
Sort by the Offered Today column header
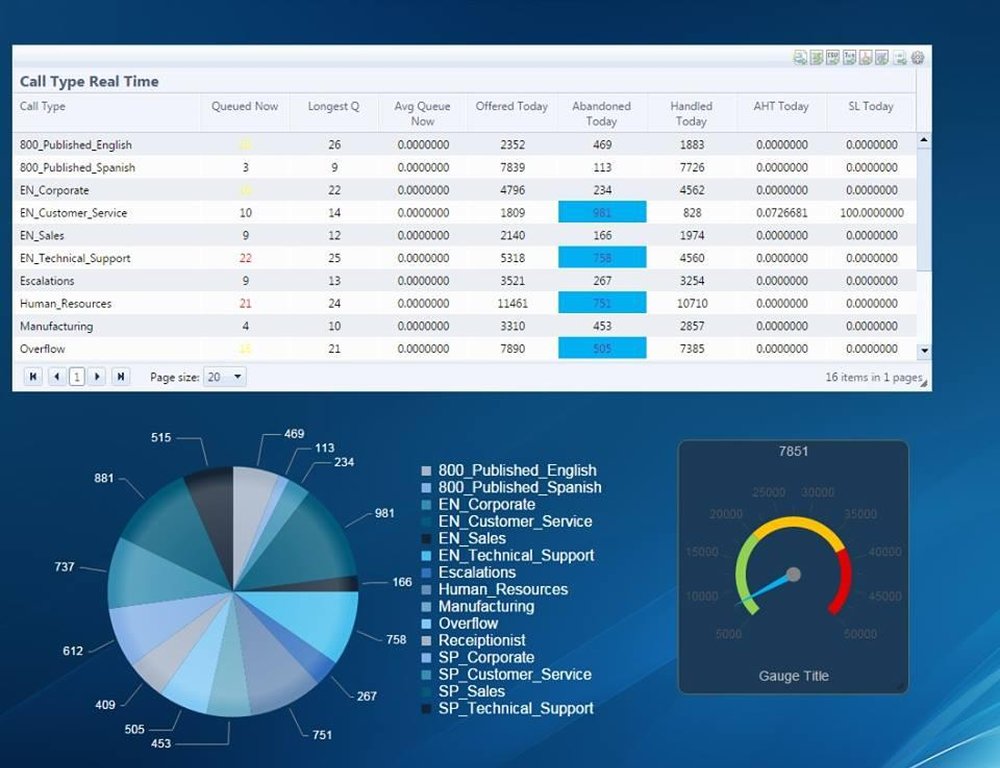[511, 107]
